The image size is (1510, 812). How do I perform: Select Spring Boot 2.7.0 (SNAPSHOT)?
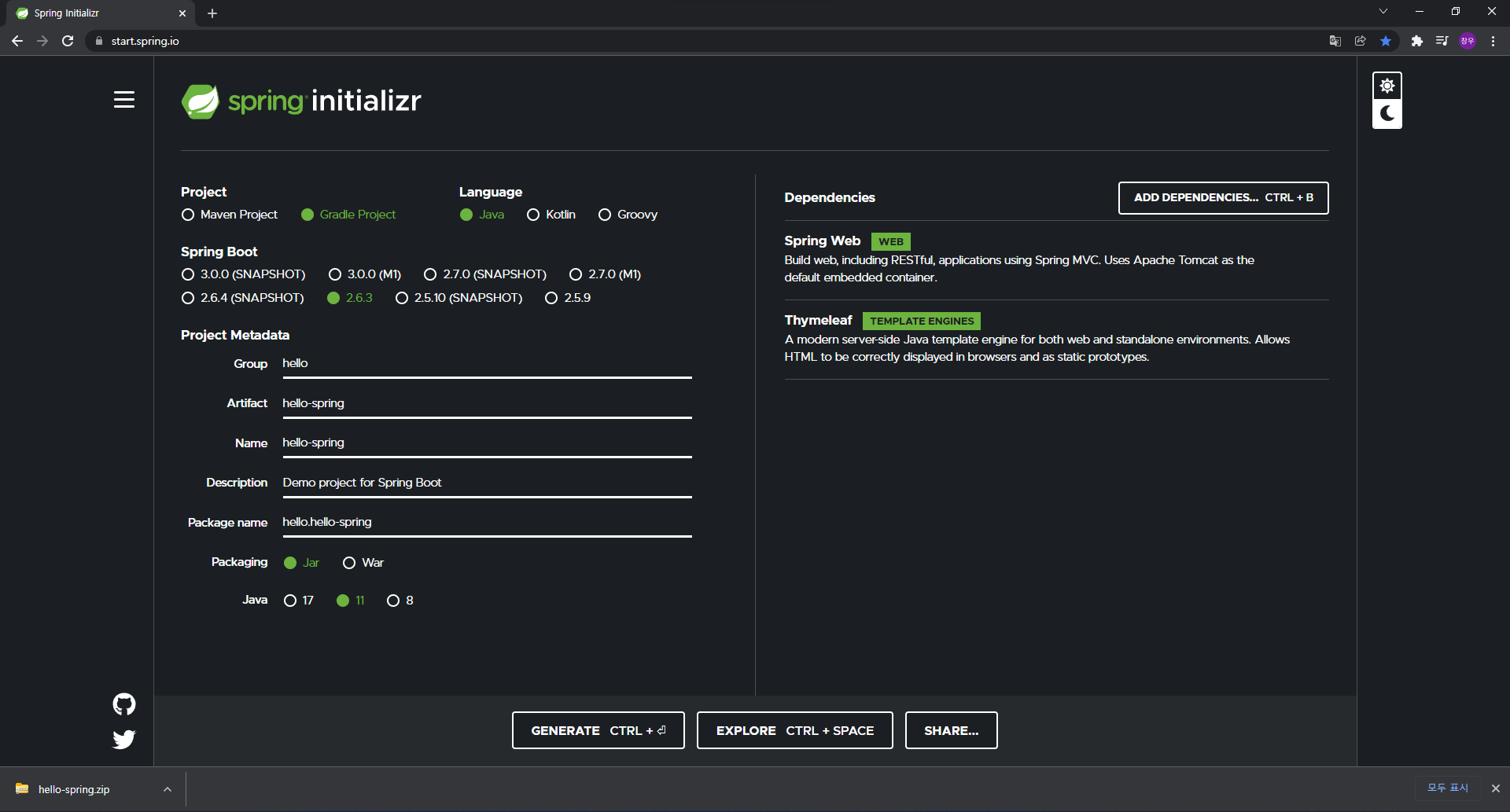pos(485,274)
